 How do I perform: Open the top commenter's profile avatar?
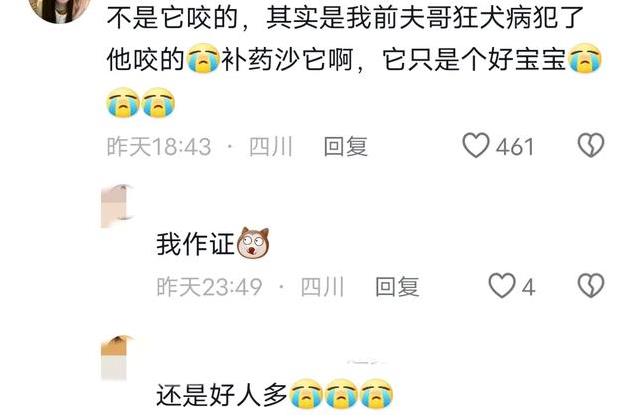click(x=58, y=9)
